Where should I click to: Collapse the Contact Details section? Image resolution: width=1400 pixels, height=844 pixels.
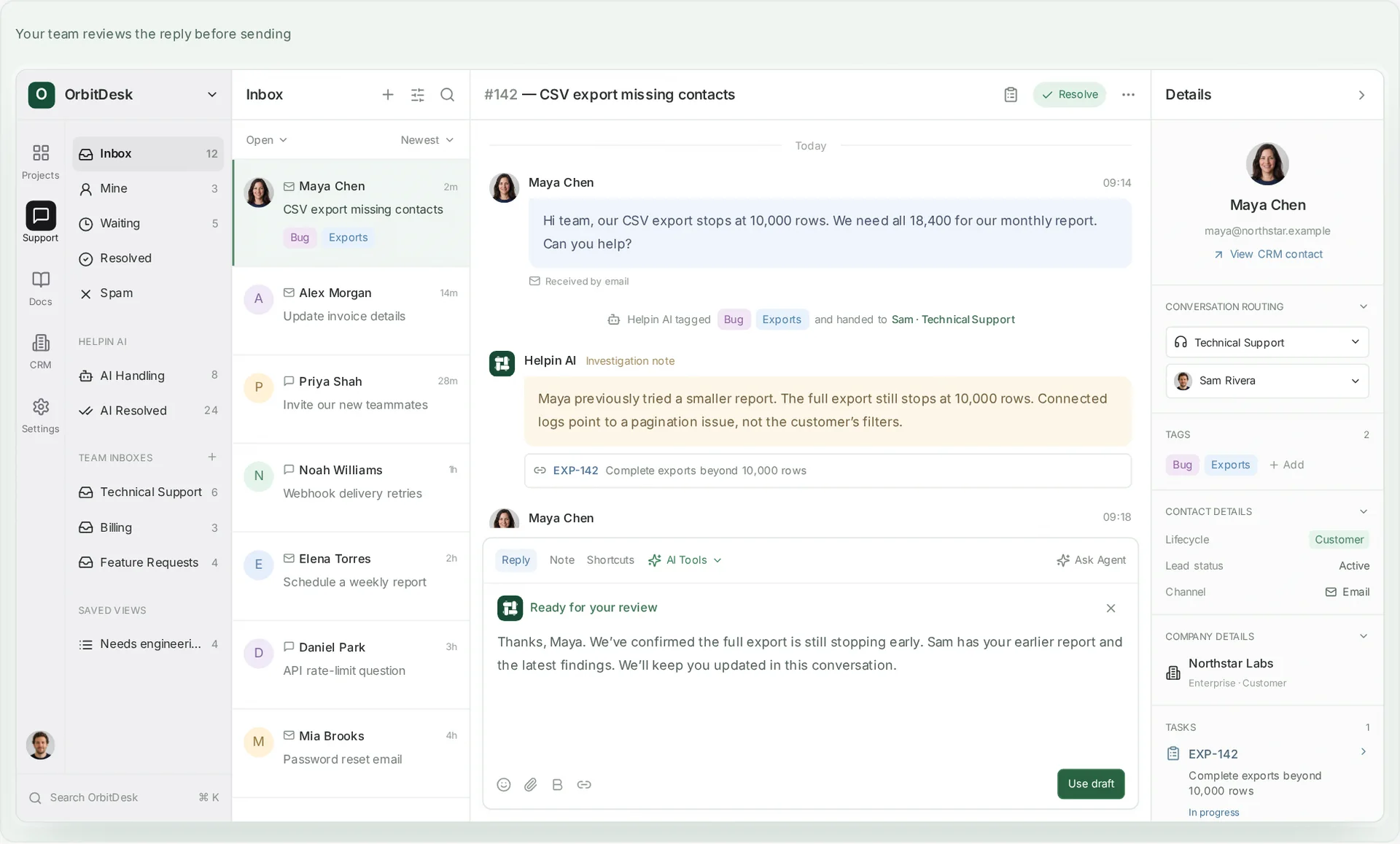tap(1363, 512)
